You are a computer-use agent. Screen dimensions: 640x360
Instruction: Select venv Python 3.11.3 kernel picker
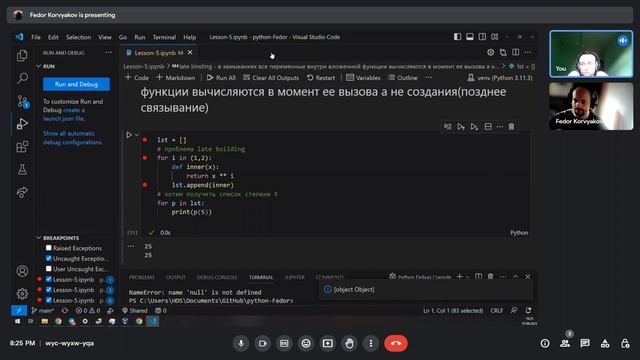coord(500,78)
